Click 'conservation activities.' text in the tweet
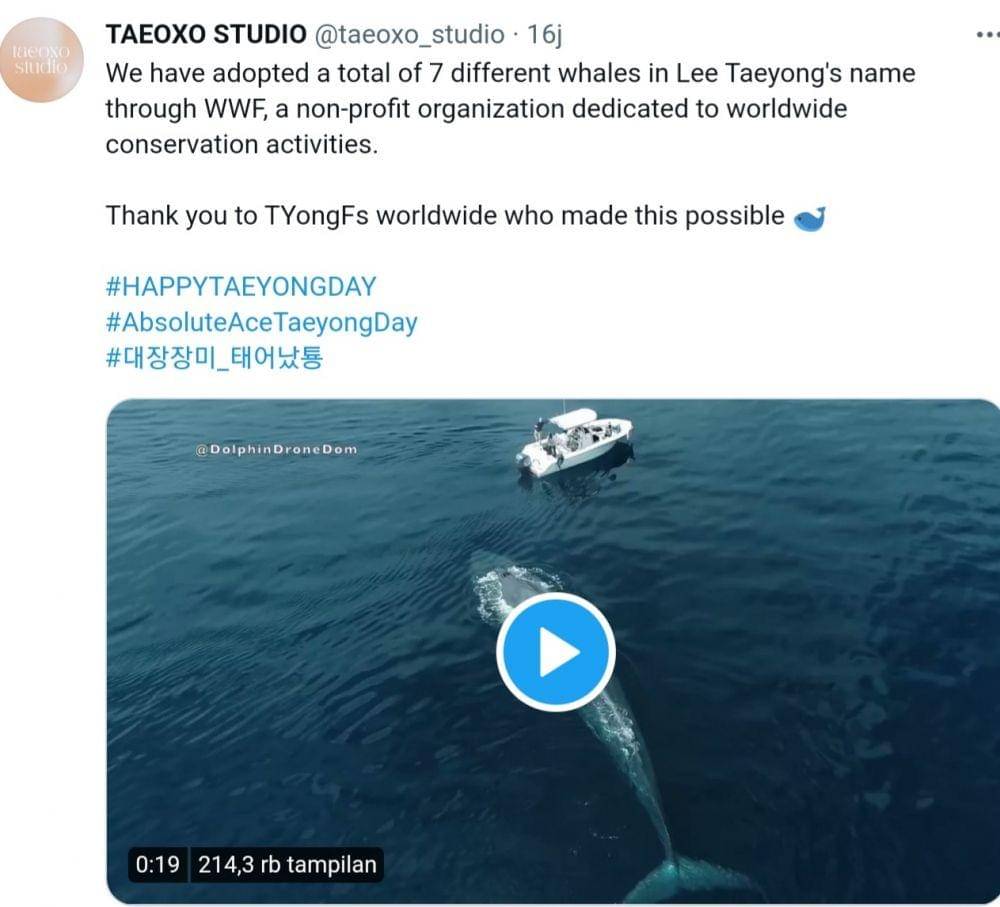The image size is (1000, 907). [x=242, y=144]
